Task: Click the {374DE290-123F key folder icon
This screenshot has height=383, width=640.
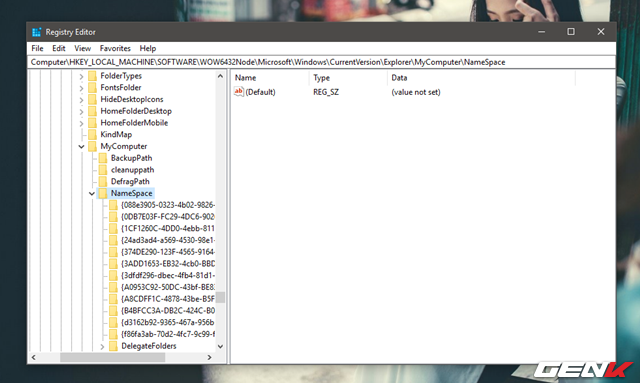Action: (113, 252)
